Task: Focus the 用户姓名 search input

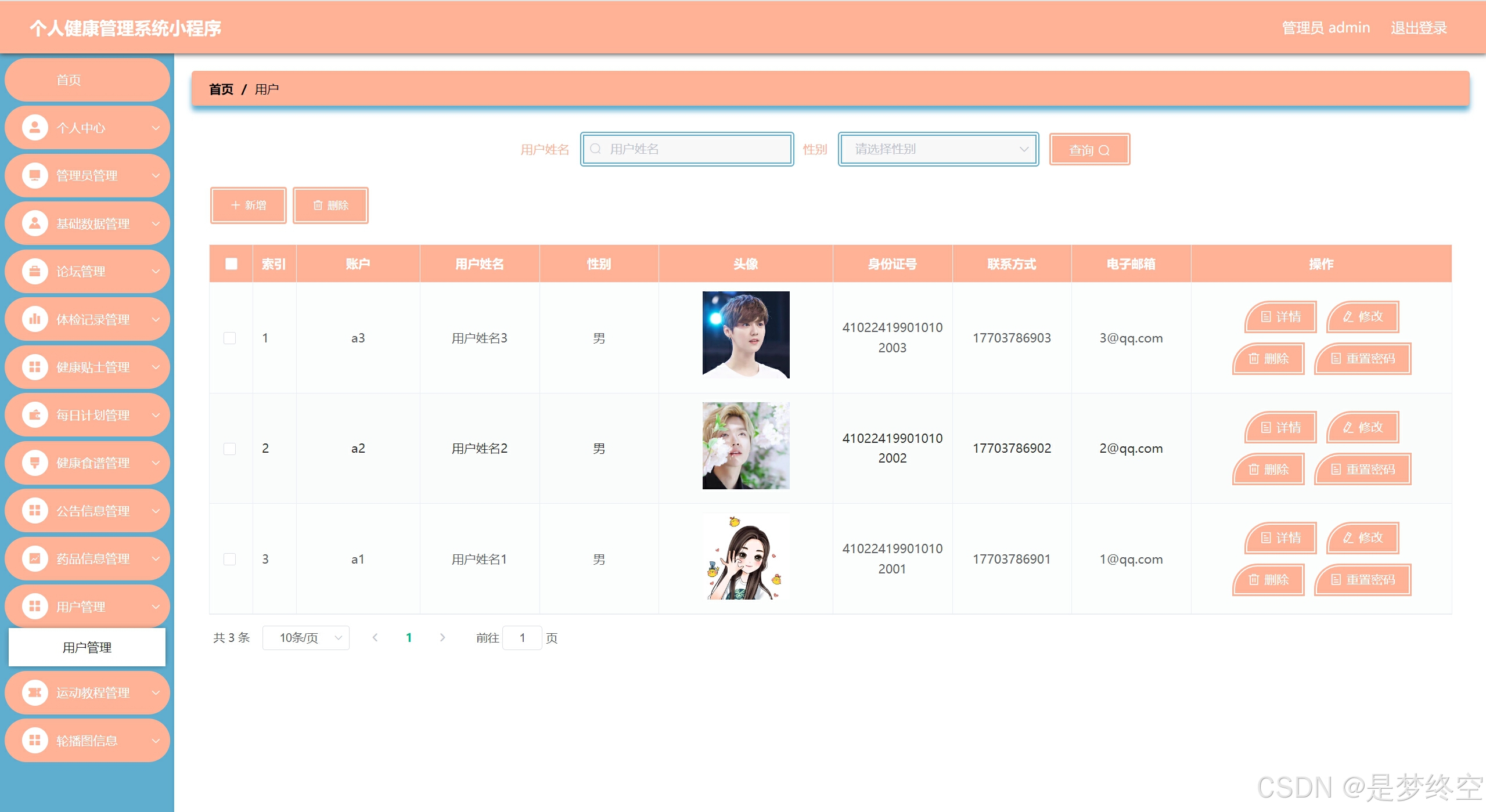Action: coord(687,149)
